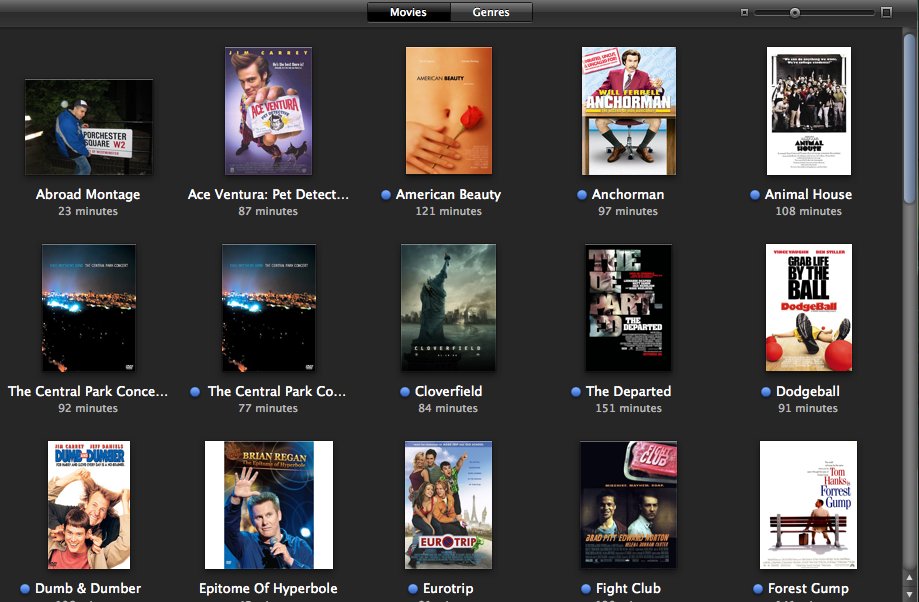This screenshot has height=602, width=919.
Task: Click the unwatched blue dot beside Dumb & Dumber
Action: (25, 589)
